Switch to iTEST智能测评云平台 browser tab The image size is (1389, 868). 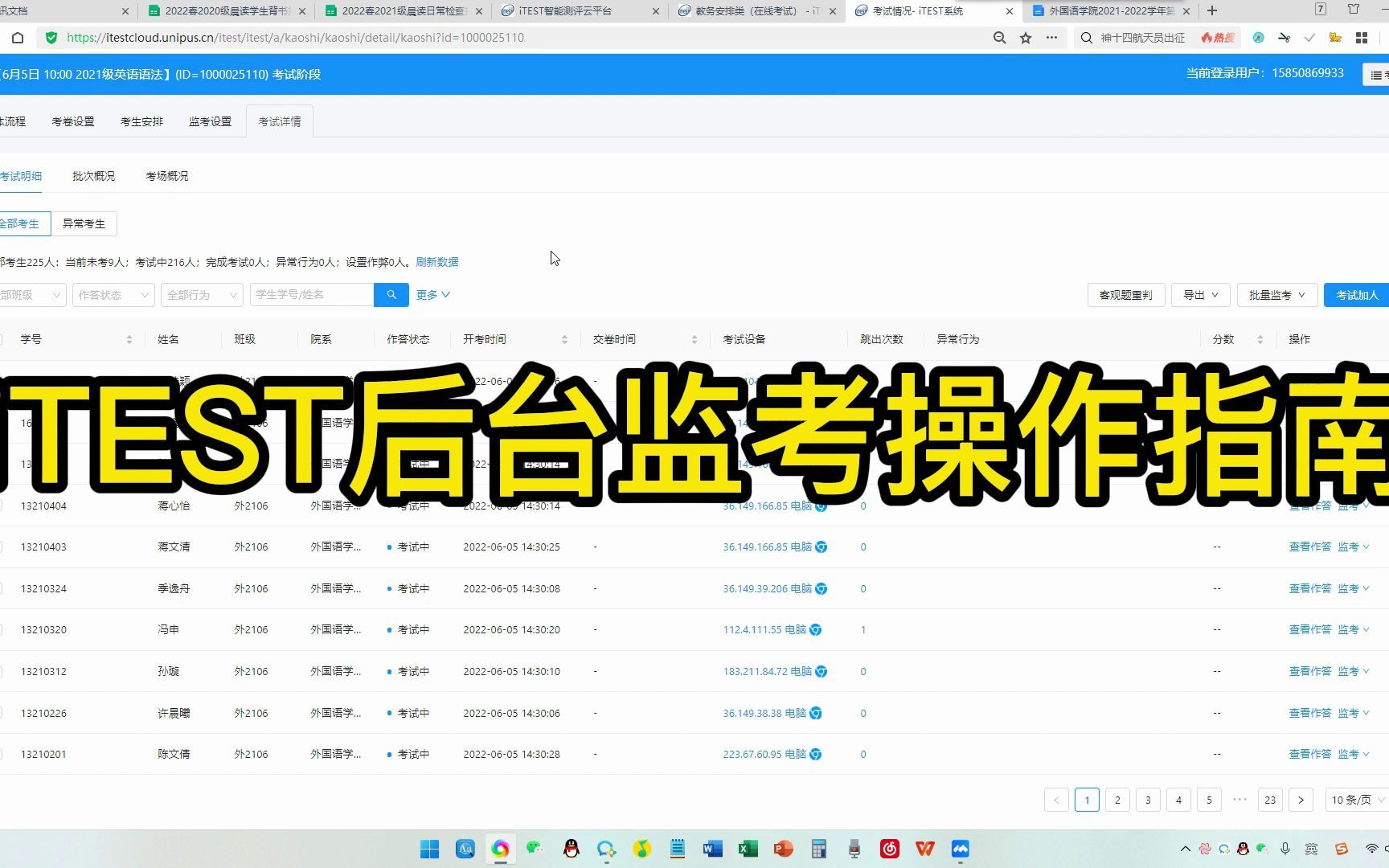tap(579, 11)
